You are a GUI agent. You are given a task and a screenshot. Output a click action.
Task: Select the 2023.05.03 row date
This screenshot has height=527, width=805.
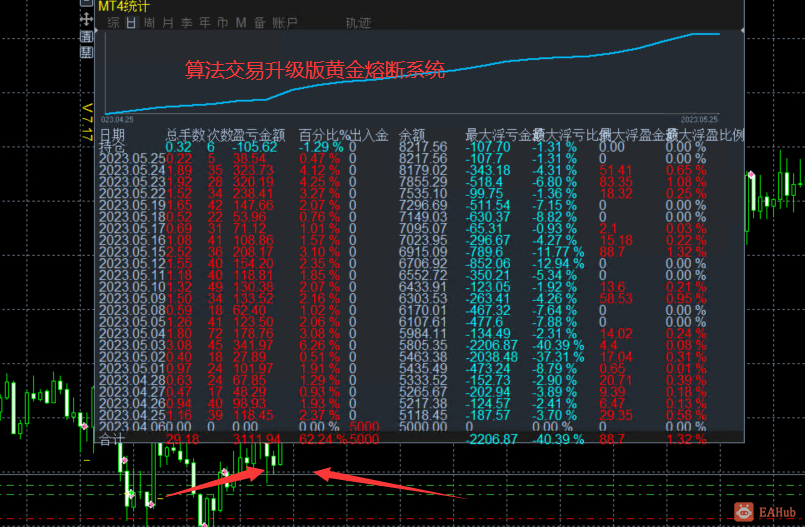(x=132, y=345)
